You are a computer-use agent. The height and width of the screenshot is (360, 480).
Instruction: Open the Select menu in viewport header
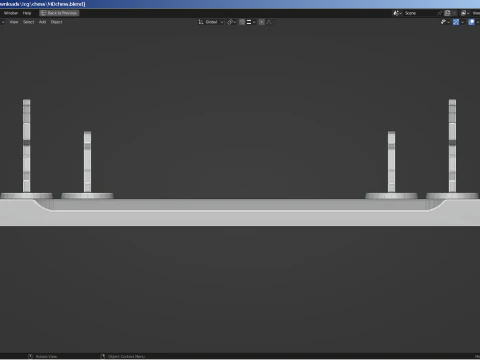[29, 22]
